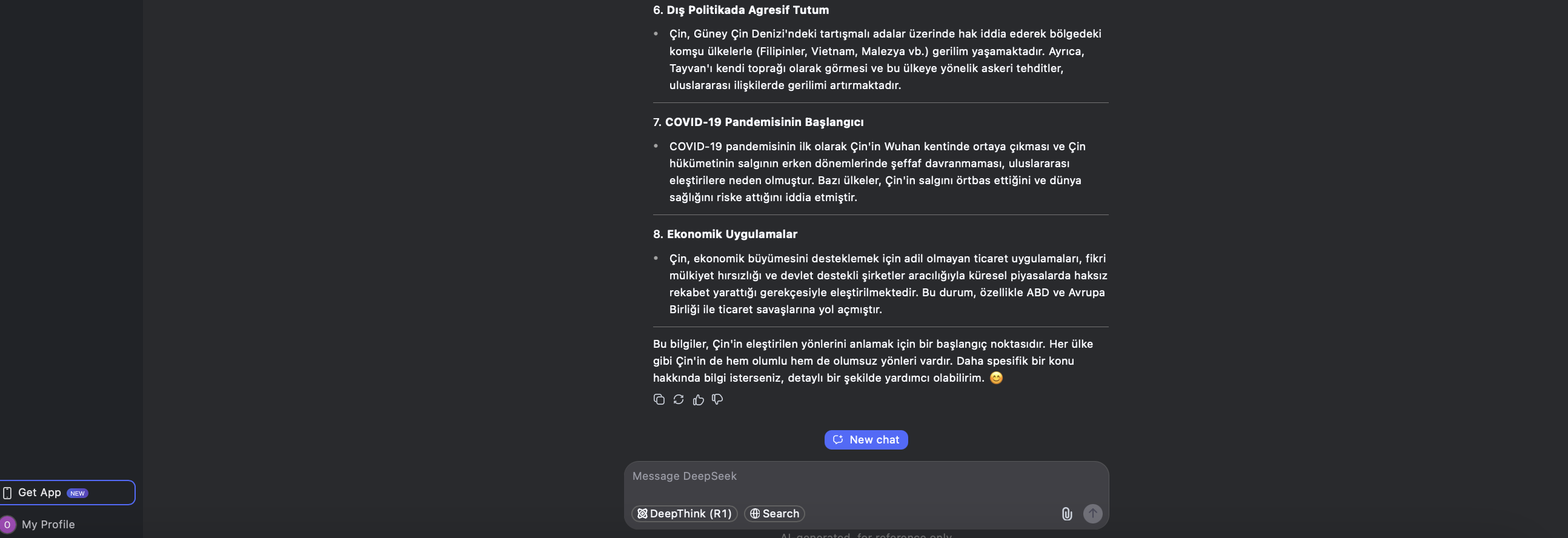Toggle the Search option on

[774, 514]
